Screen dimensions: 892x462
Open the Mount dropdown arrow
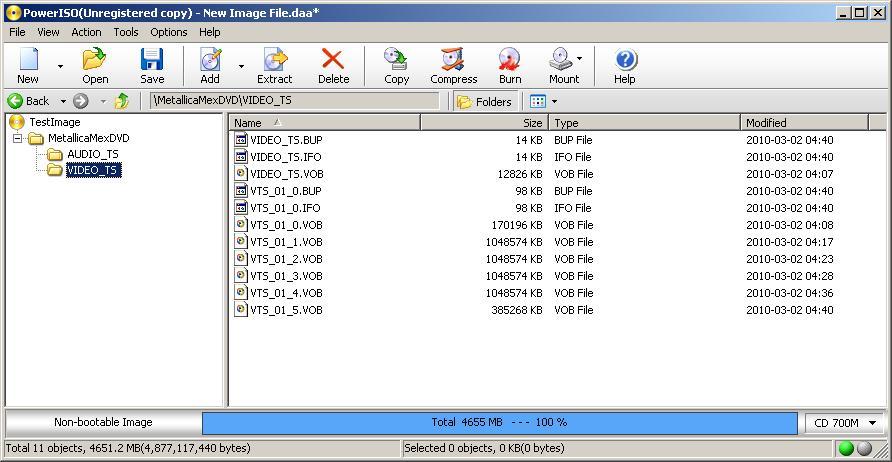(x=580, y=58)
